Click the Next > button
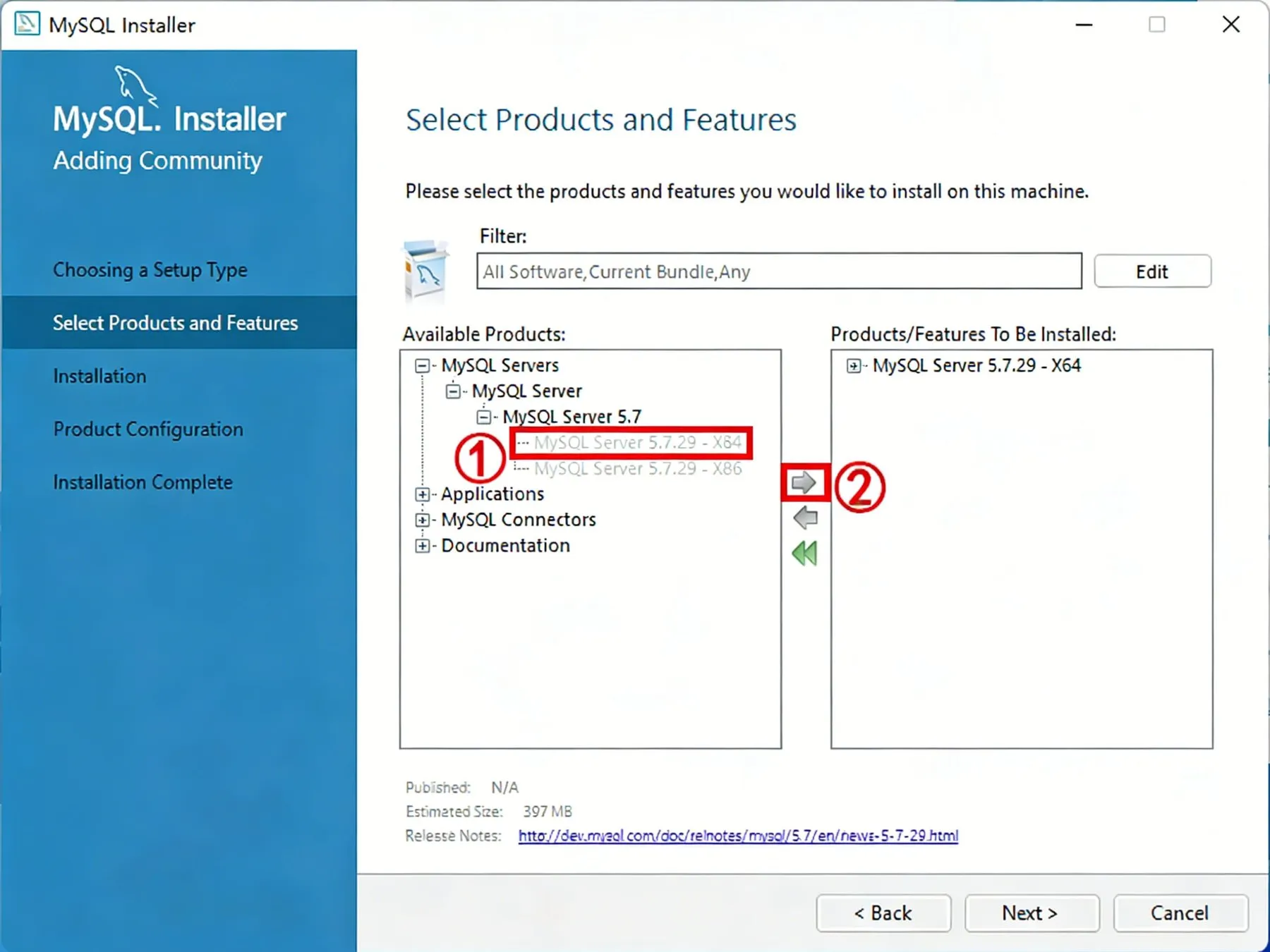Viewport: 1270px width, 952px height. click(x=1032, y=913)
